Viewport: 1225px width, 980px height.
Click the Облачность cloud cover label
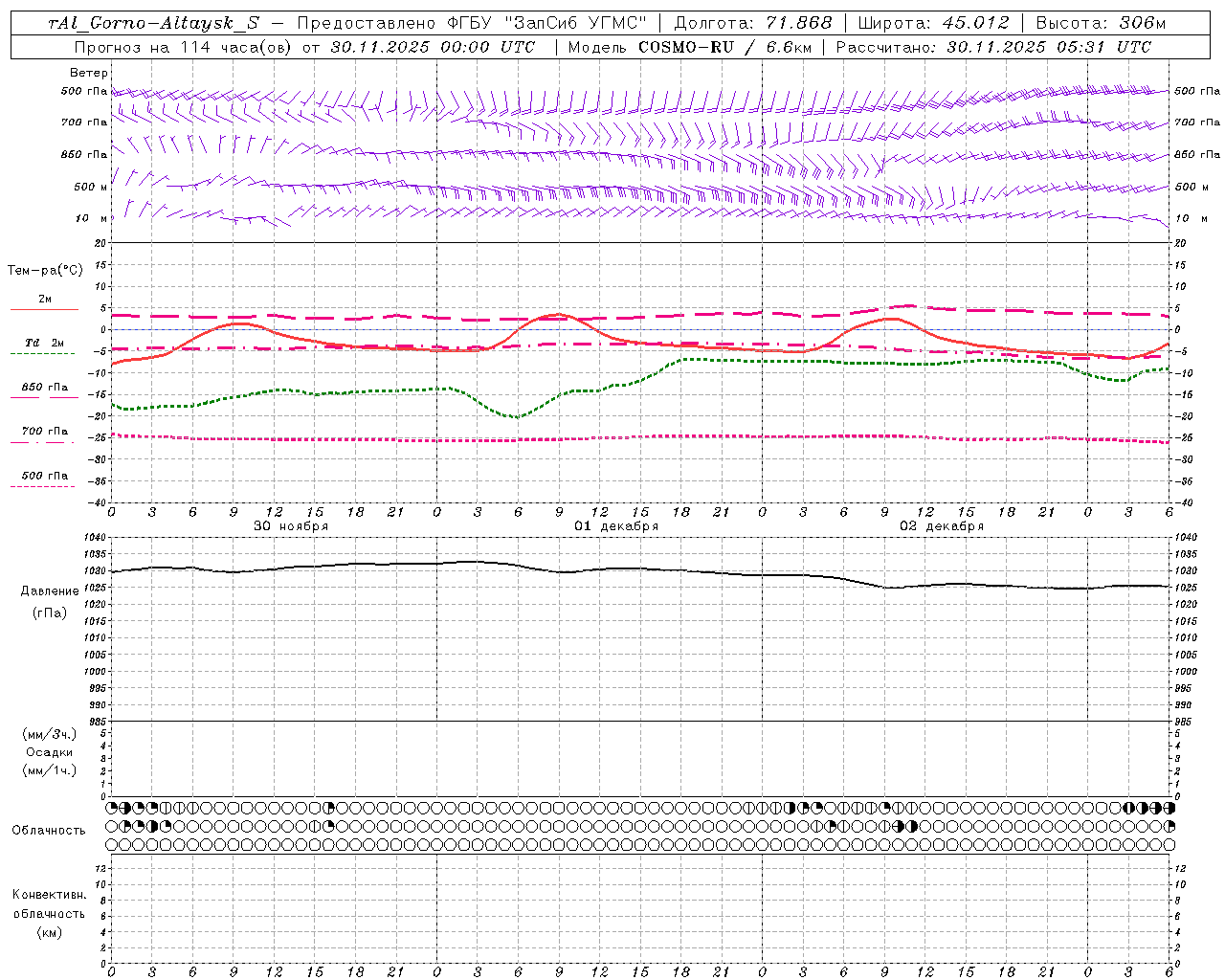tap(49, 831)
